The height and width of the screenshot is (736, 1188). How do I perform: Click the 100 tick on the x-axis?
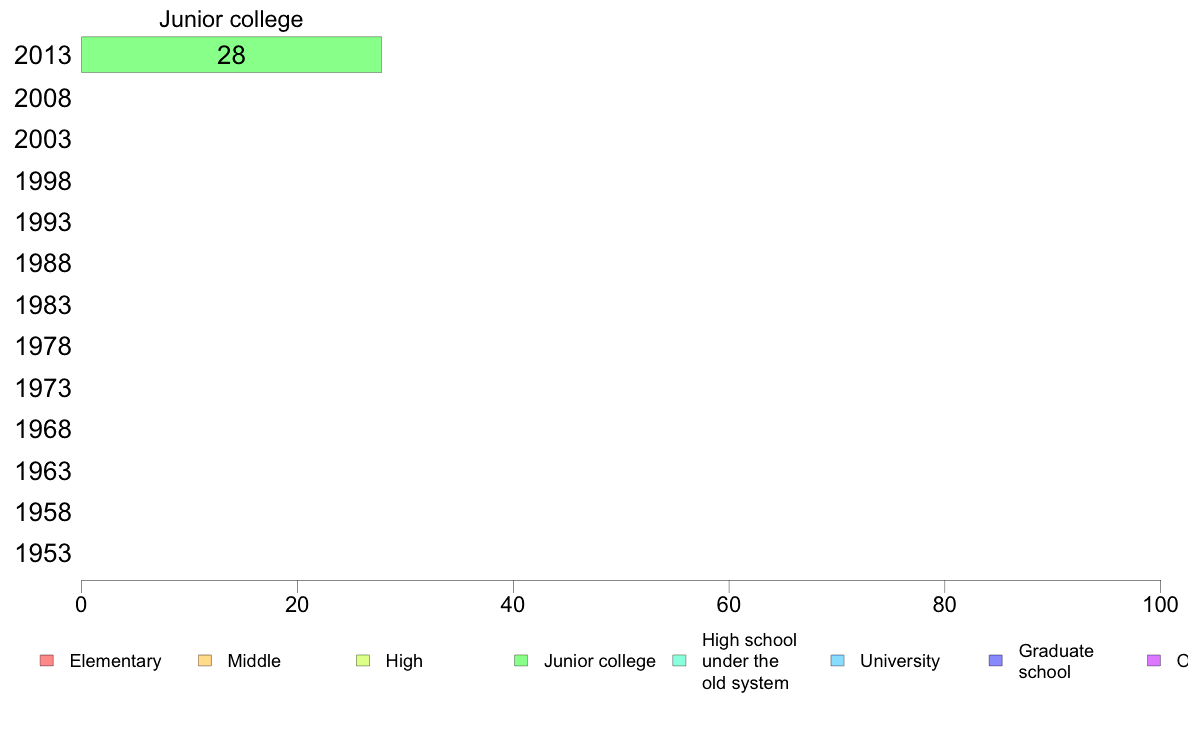tap(1160, 604)
